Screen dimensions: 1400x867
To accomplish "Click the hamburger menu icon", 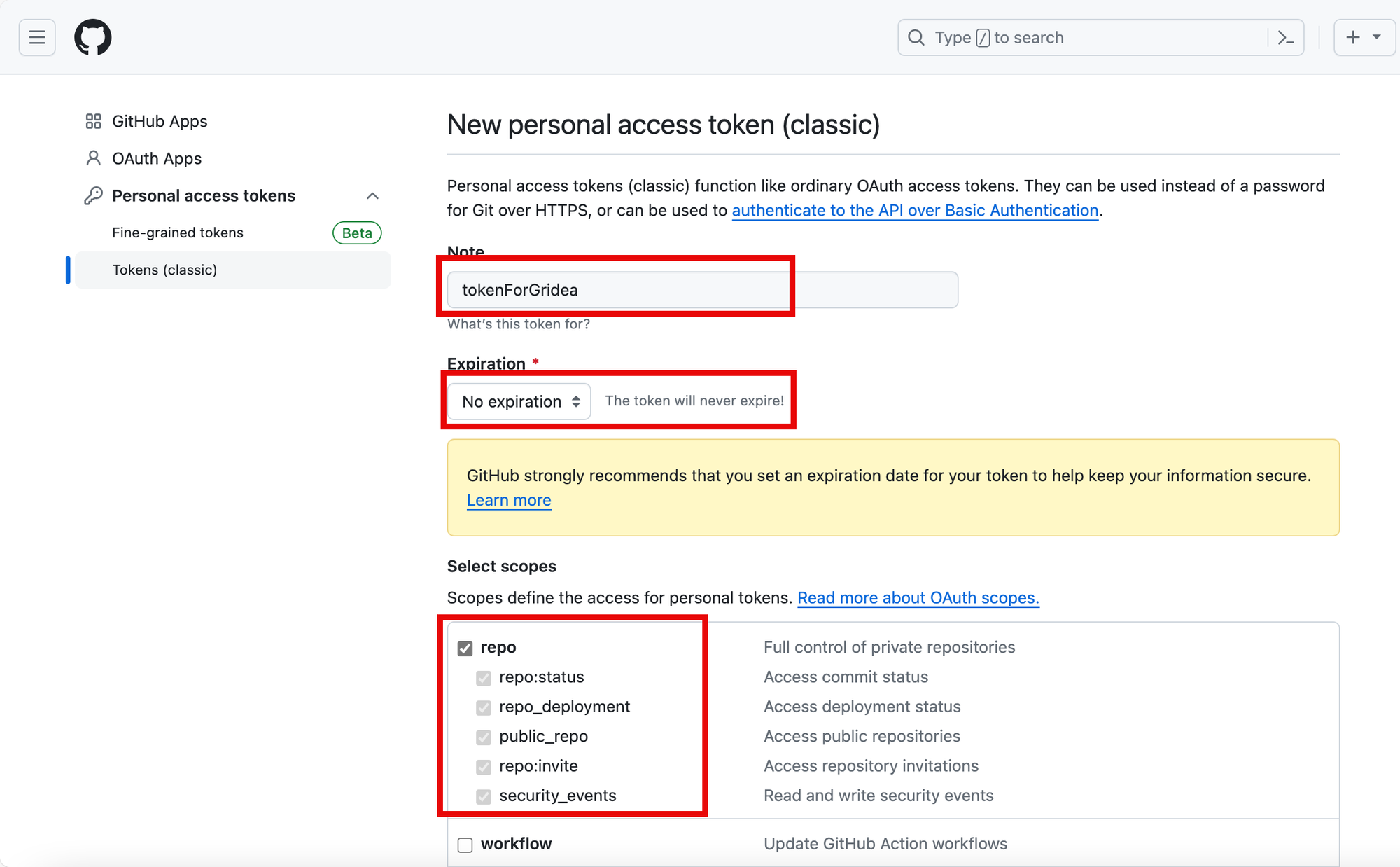I will pos(37,37).
